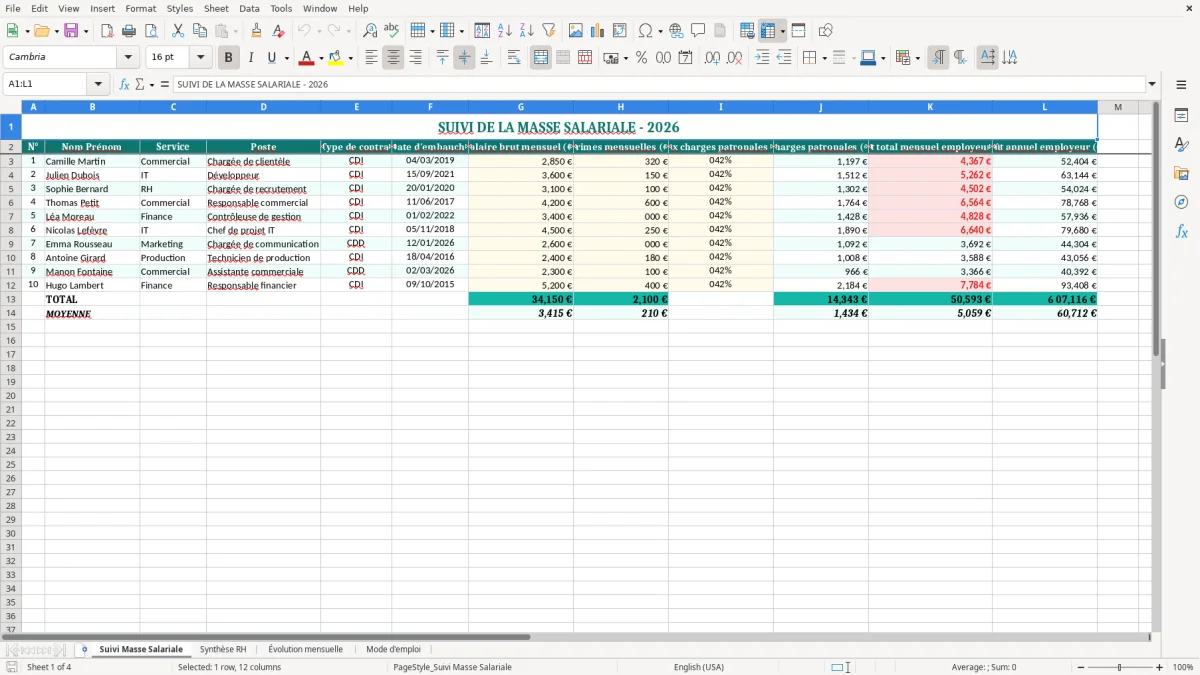Toggle Merge and Center Cells

[541, 58]
